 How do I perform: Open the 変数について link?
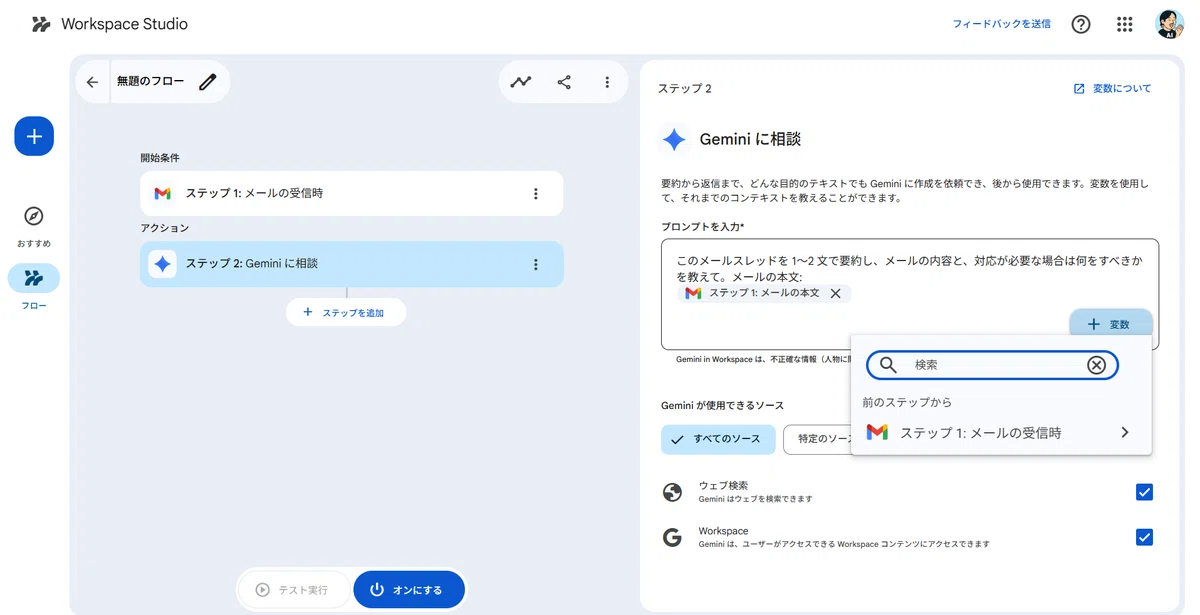pos(1112,89)
